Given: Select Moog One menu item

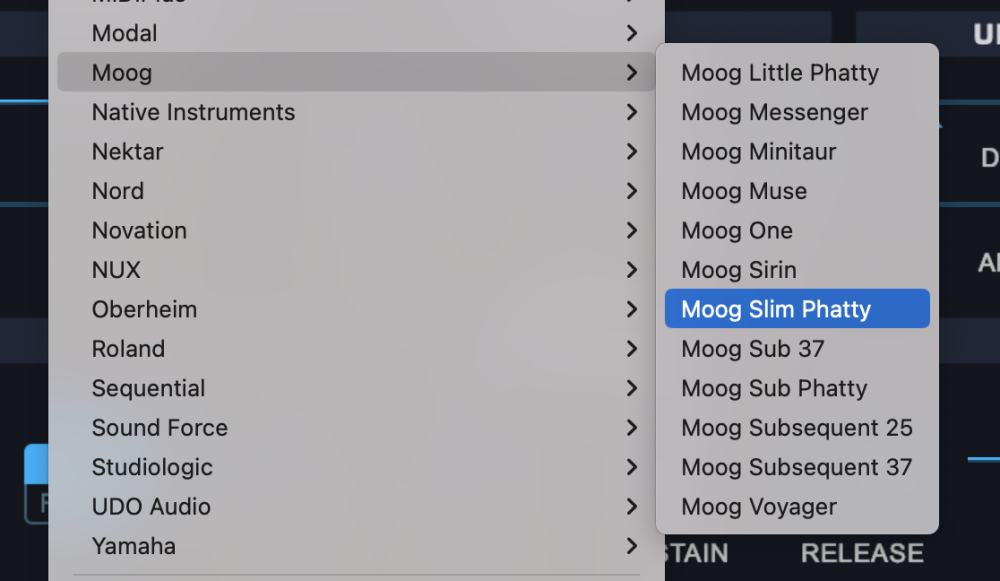Looking at the screenshot, I should click(x=736, y=231).
